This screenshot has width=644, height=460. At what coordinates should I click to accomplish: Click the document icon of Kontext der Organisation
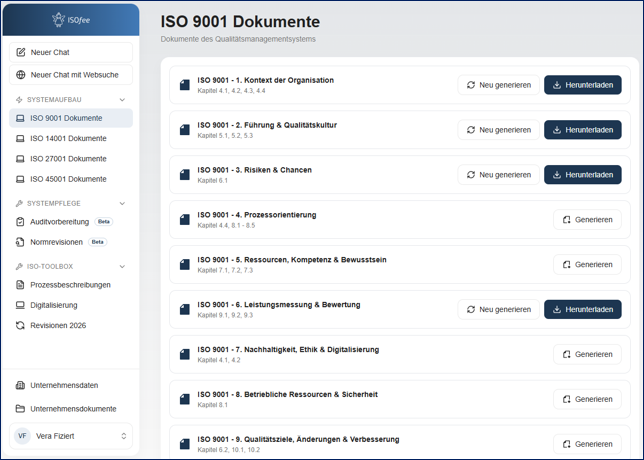185,85
